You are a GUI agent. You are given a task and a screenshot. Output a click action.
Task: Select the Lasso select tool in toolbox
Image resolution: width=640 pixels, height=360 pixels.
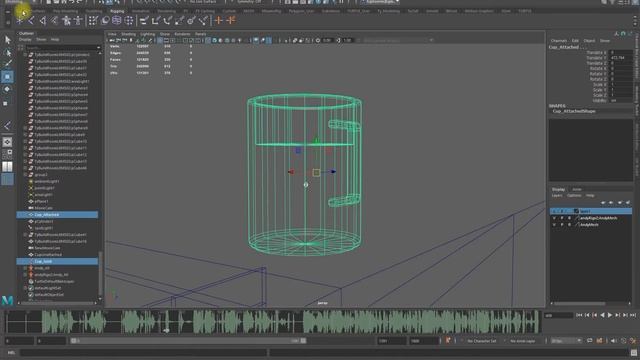tap(7, 52)
